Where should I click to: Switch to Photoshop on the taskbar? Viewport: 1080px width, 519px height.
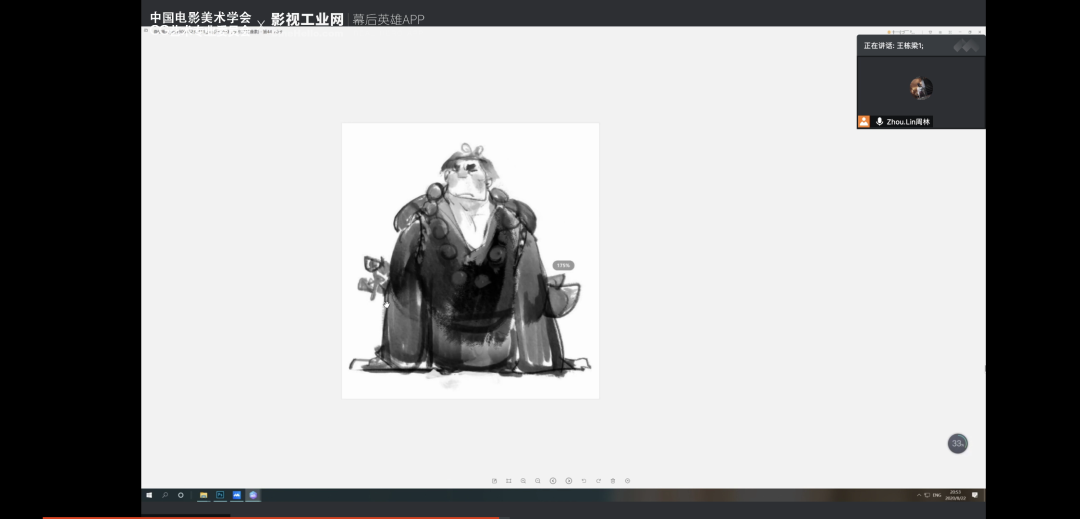pos(220,495)
